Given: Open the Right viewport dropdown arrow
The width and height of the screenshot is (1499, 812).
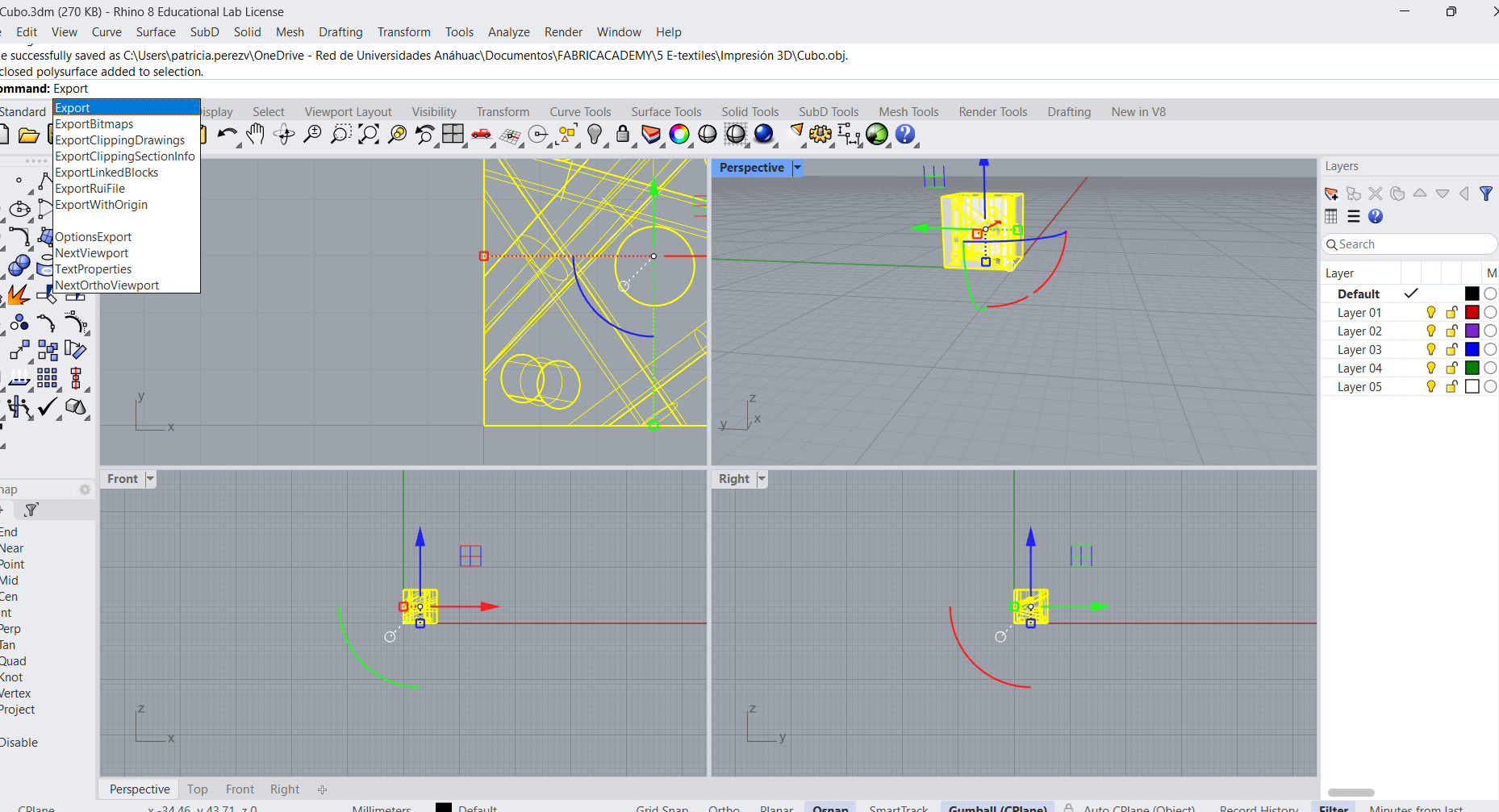Looking at the screenshot, I should (762, 479).
